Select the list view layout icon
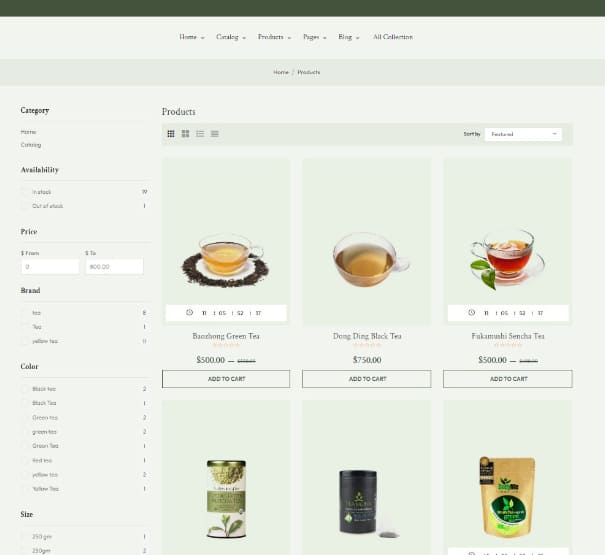605x555 pixels. pos(200,133)
